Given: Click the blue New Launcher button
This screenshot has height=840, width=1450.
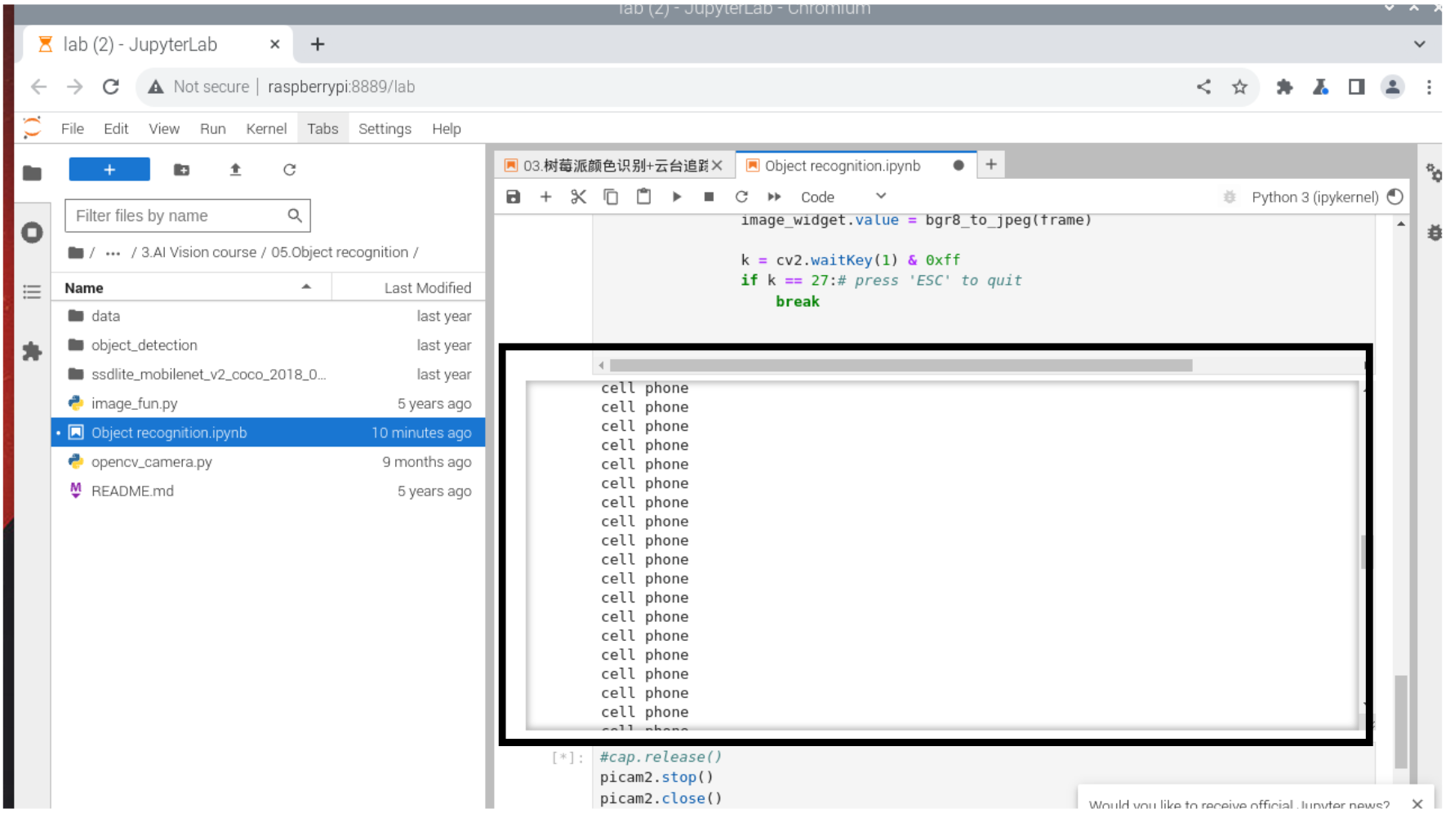Looking at the screenshot, I should 109,169.
